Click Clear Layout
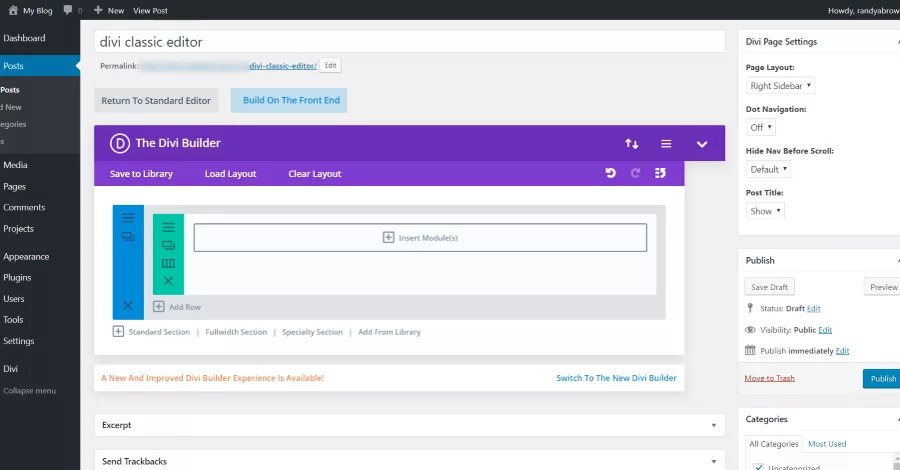Image resolution: width=900 pixels, height=470 pixels. [315, 174]
